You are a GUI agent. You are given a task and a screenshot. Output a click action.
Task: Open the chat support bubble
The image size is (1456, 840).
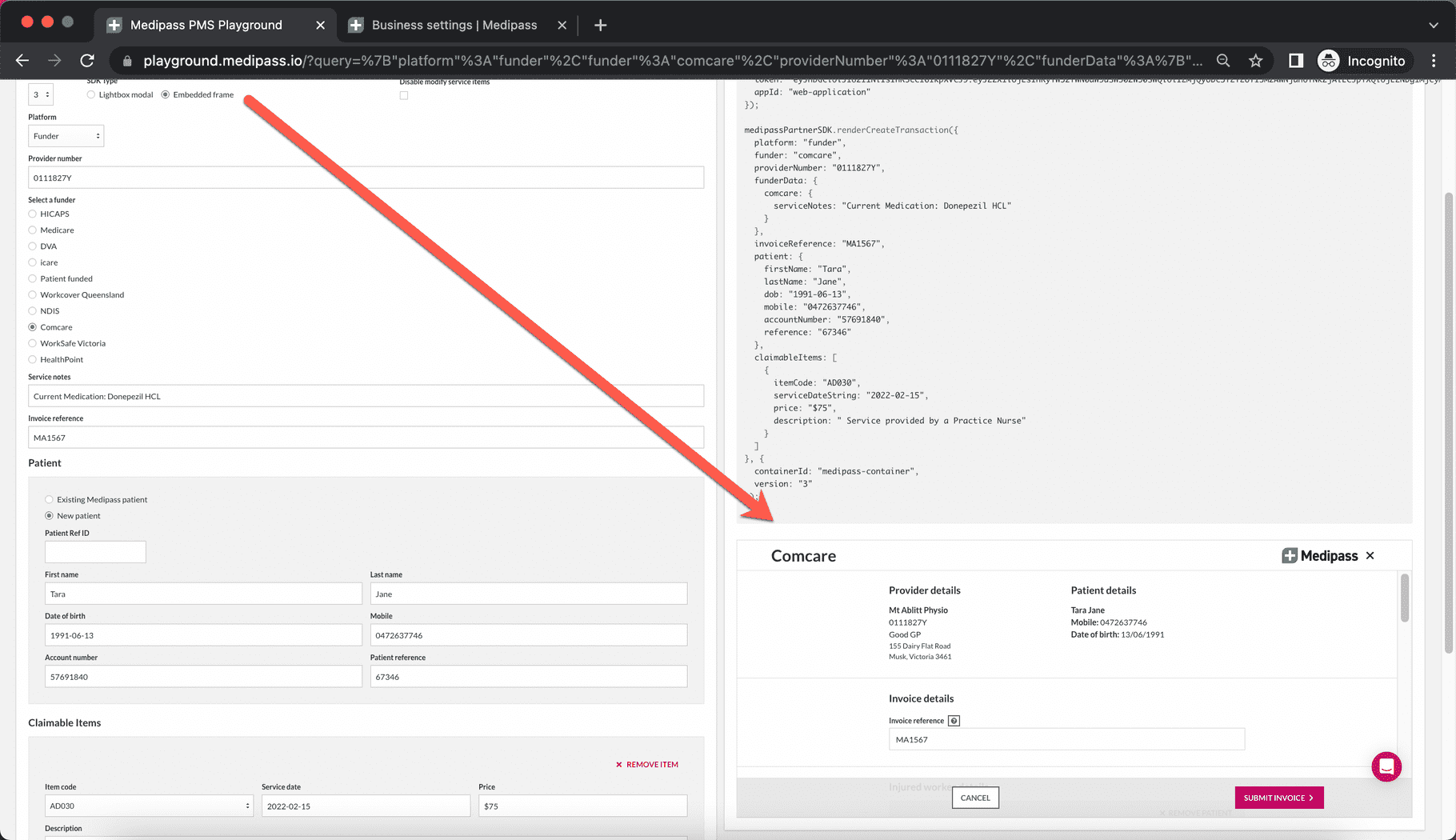coord(1386,766)
